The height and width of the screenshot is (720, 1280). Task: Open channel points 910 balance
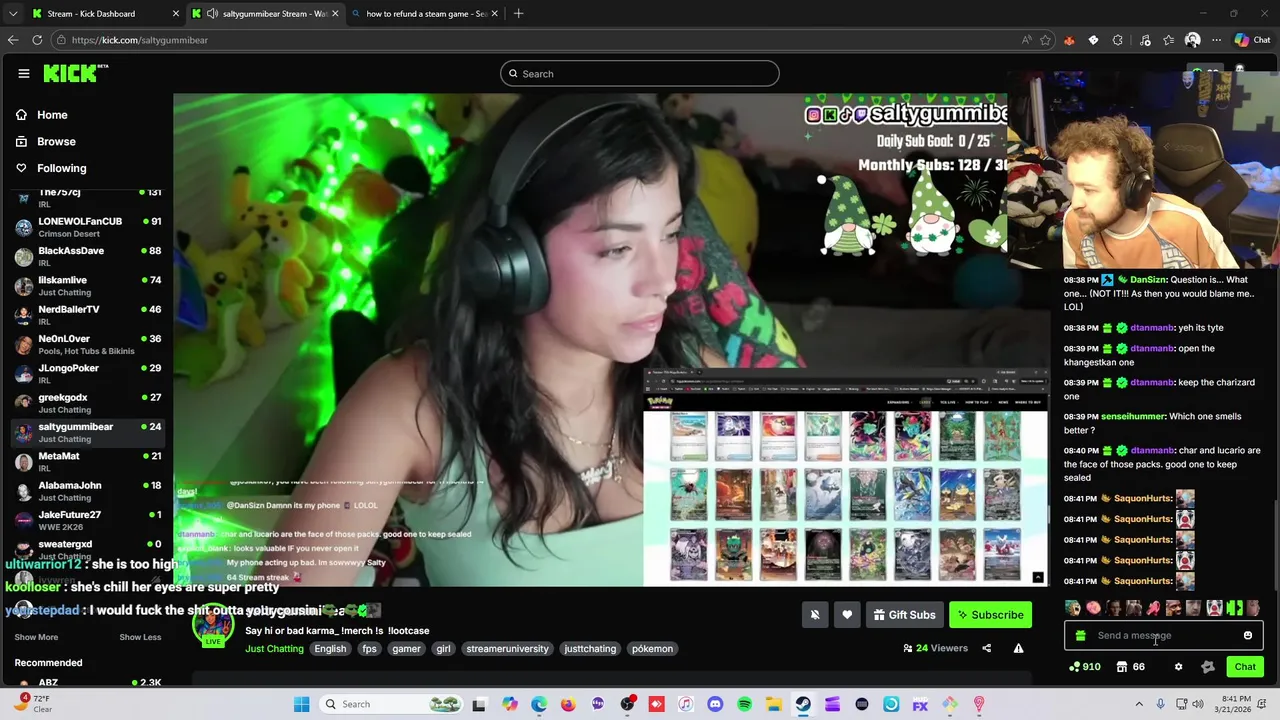coord(1085,667)
